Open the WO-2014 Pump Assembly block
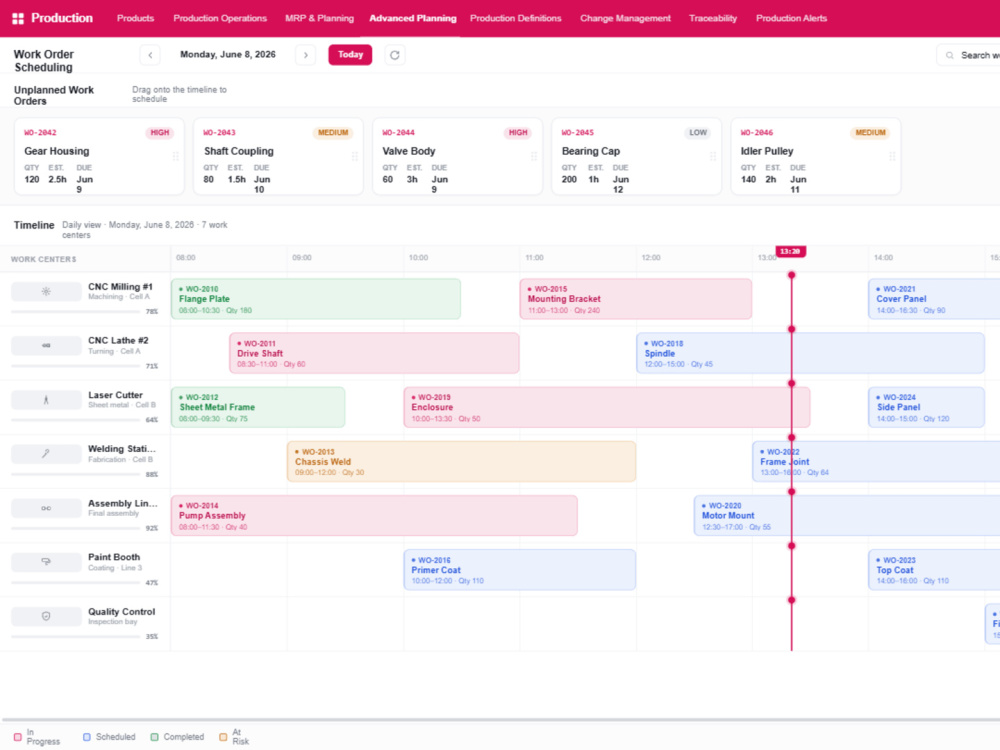This screenshot has width=1000, height=750. point(374,515)
